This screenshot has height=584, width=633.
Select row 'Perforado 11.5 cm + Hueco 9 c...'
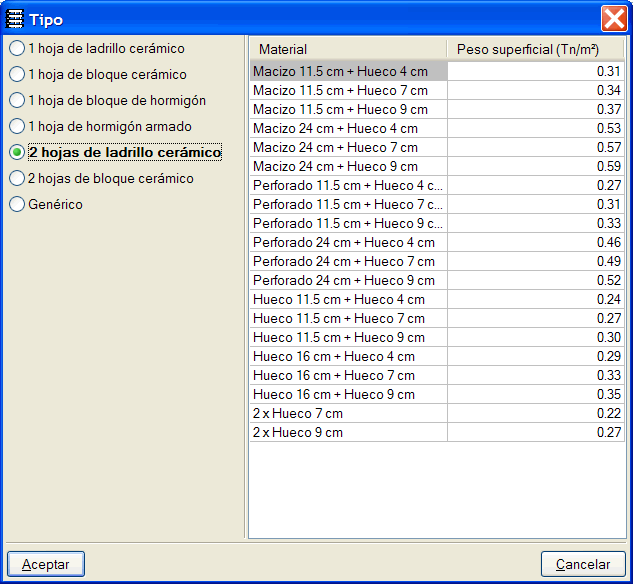pos(437,223)
